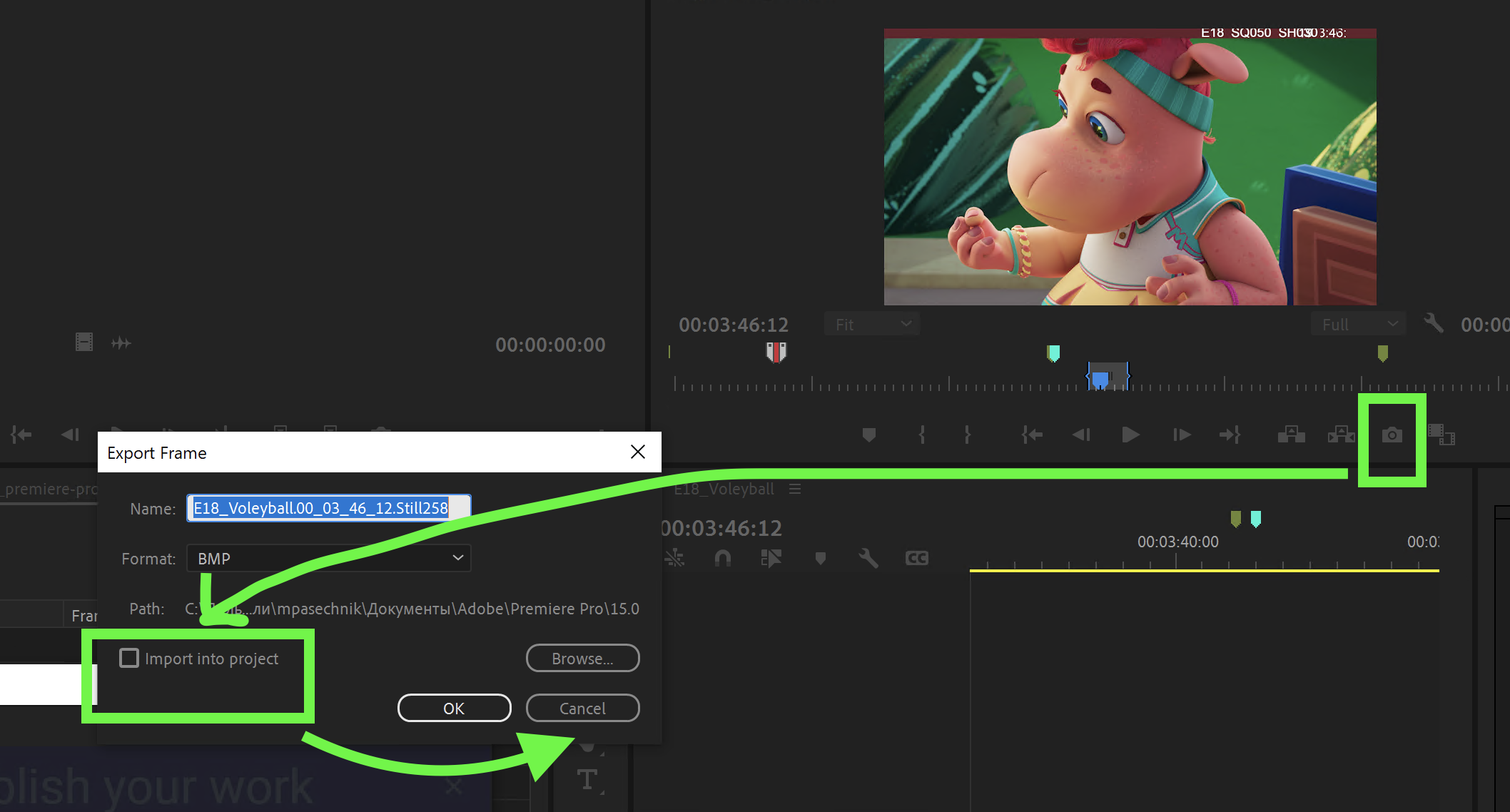1510x812 pixels.
Task: Step back one frame in Program monitor
Action: (1081, 435)
